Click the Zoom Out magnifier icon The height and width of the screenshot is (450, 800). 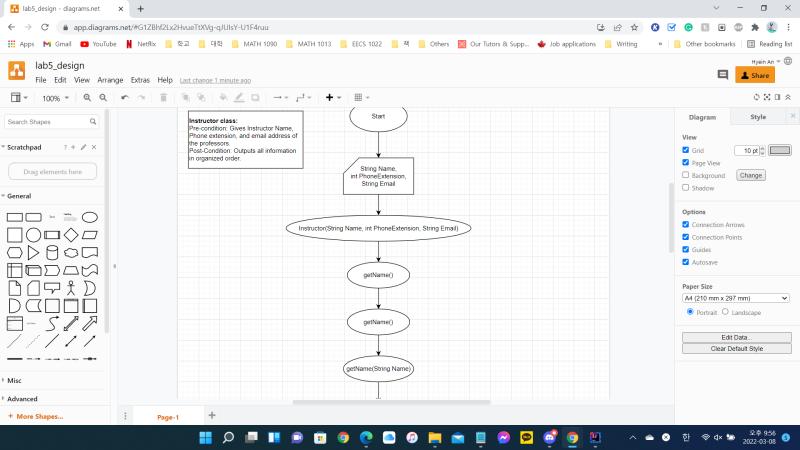(x=103, y=97)
